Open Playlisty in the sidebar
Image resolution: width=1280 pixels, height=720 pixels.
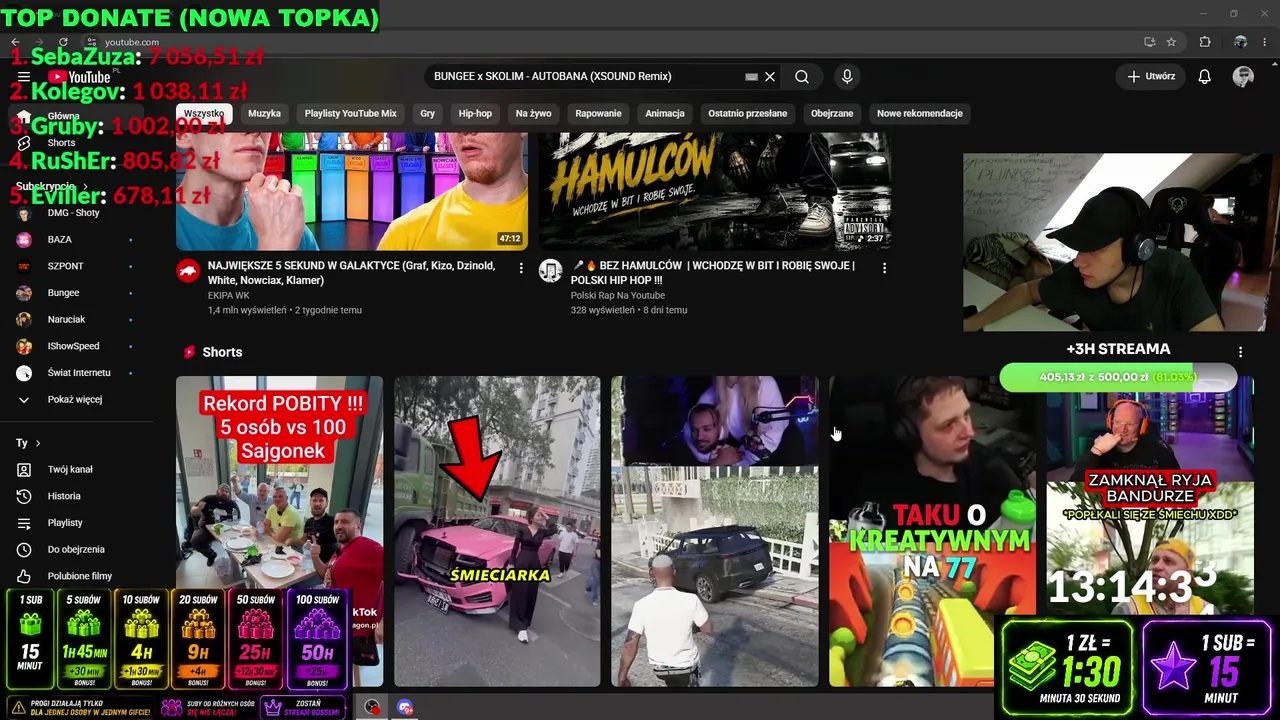(65, 523)
